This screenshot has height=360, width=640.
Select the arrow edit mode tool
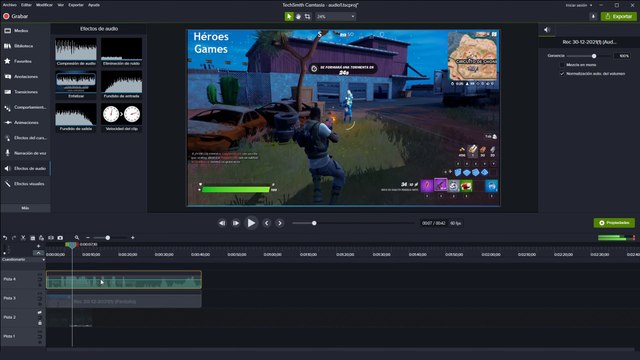pyautogui.click(x=289, y=16)
